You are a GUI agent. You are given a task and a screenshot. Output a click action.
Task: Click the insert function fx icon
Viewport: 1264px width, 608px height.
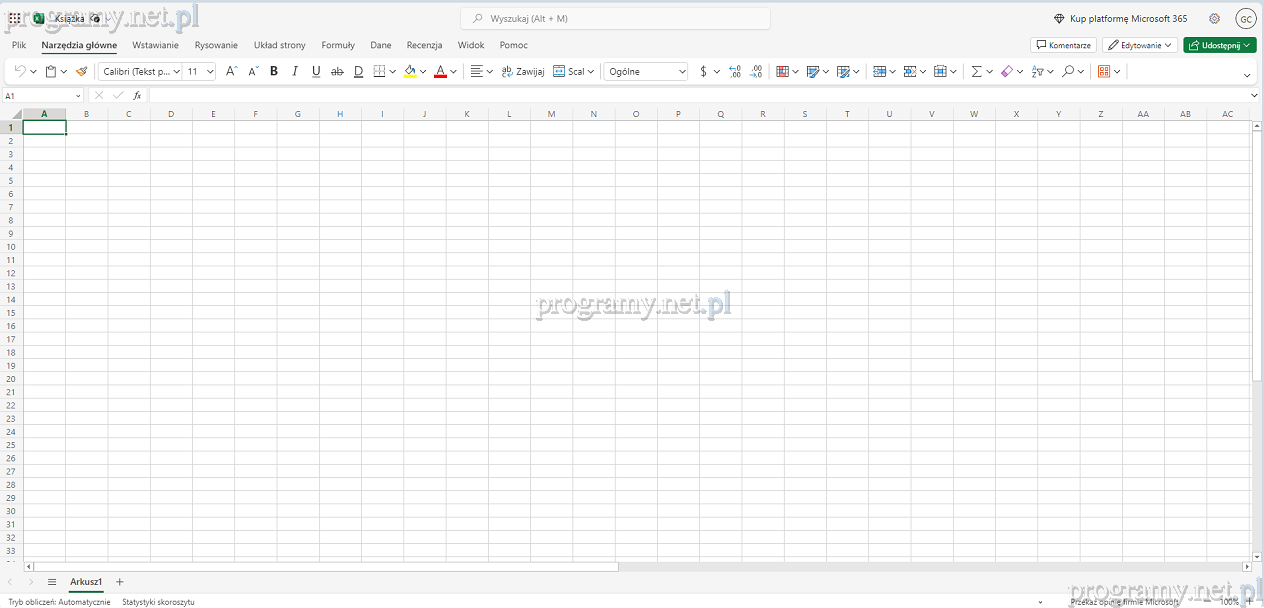point(138,95)
